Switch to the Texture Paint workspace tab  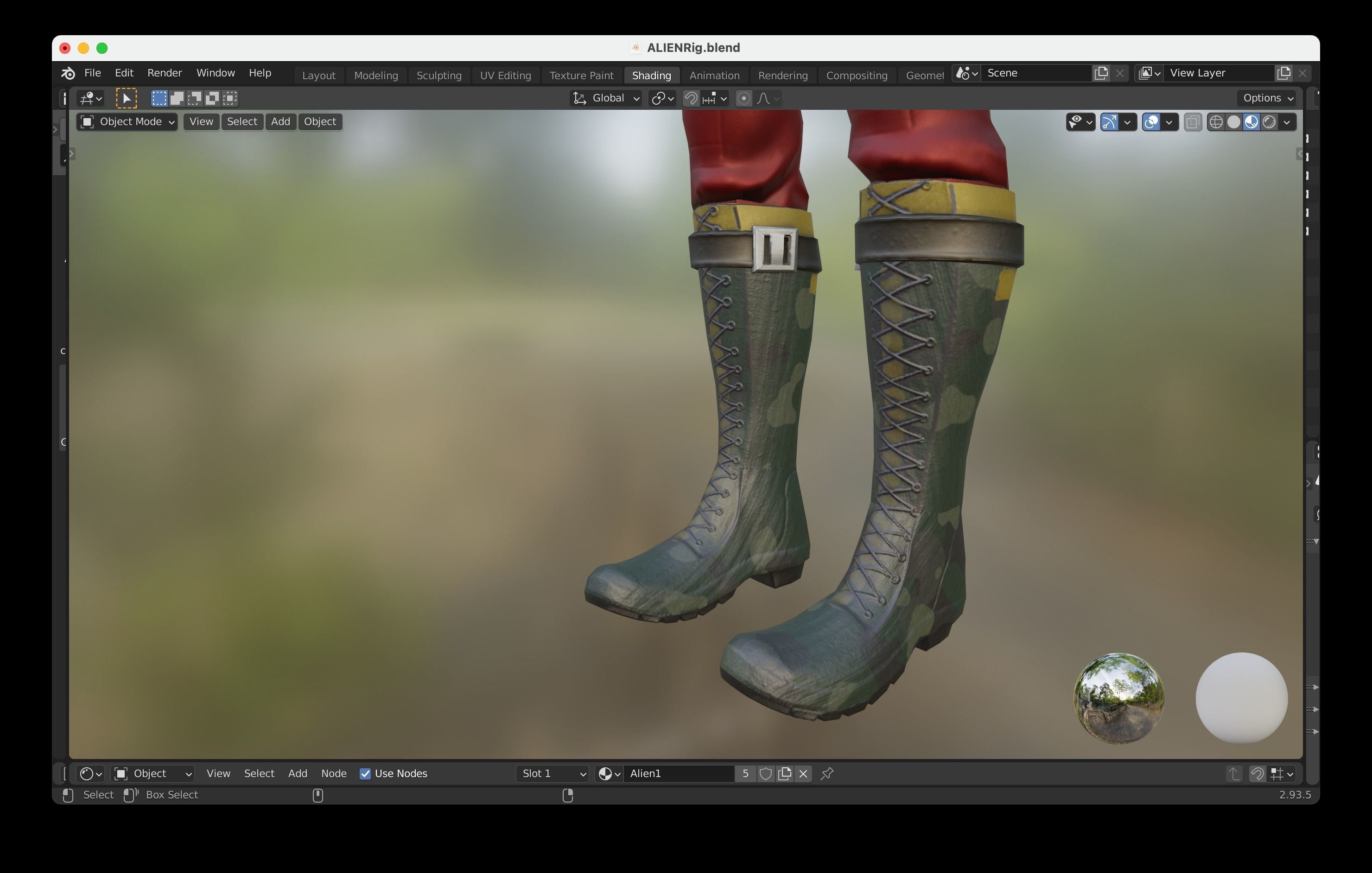(x=581, y=75)
